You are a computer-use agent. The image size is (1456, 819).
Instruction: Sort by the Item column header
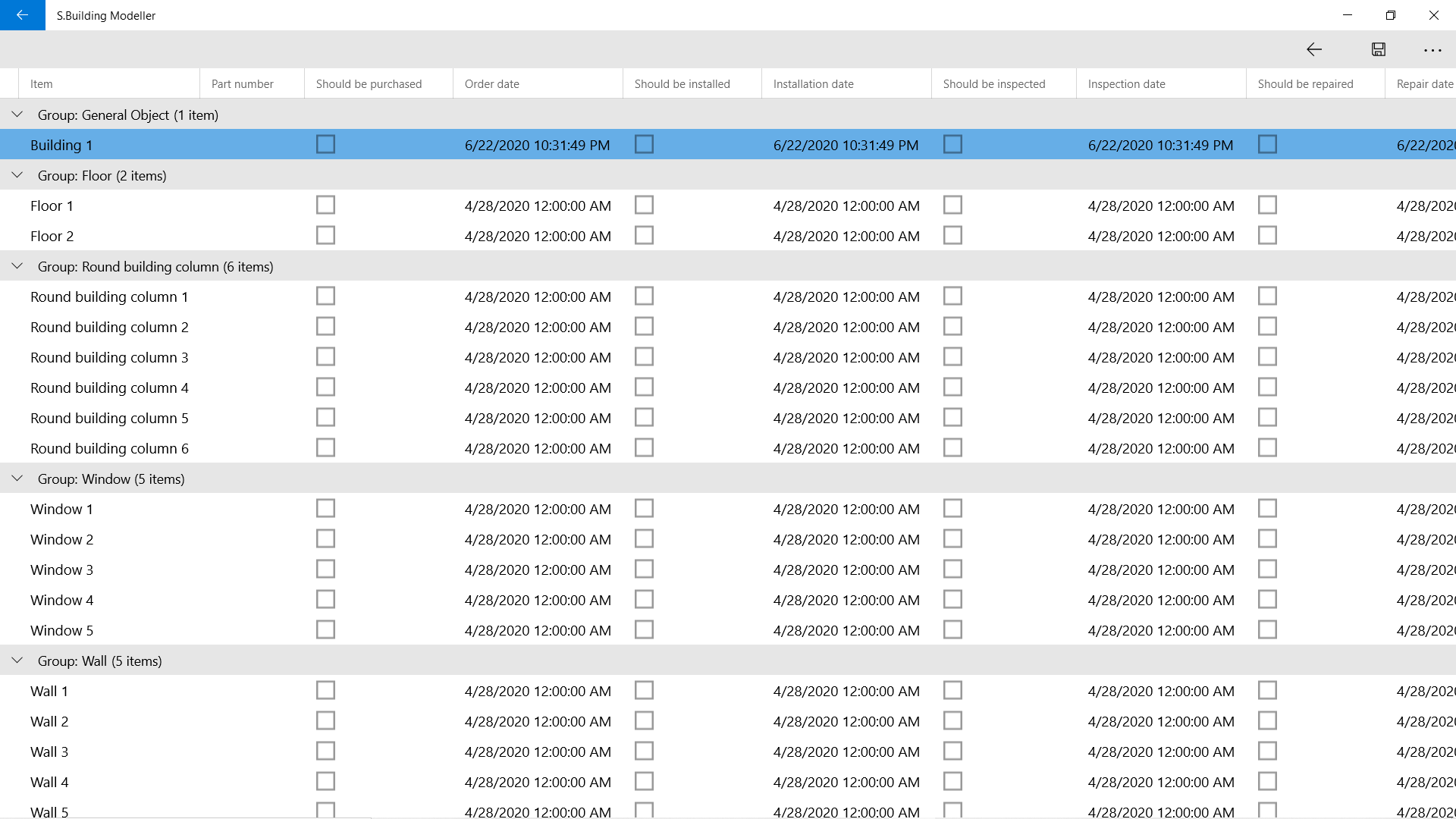point(42,84)
